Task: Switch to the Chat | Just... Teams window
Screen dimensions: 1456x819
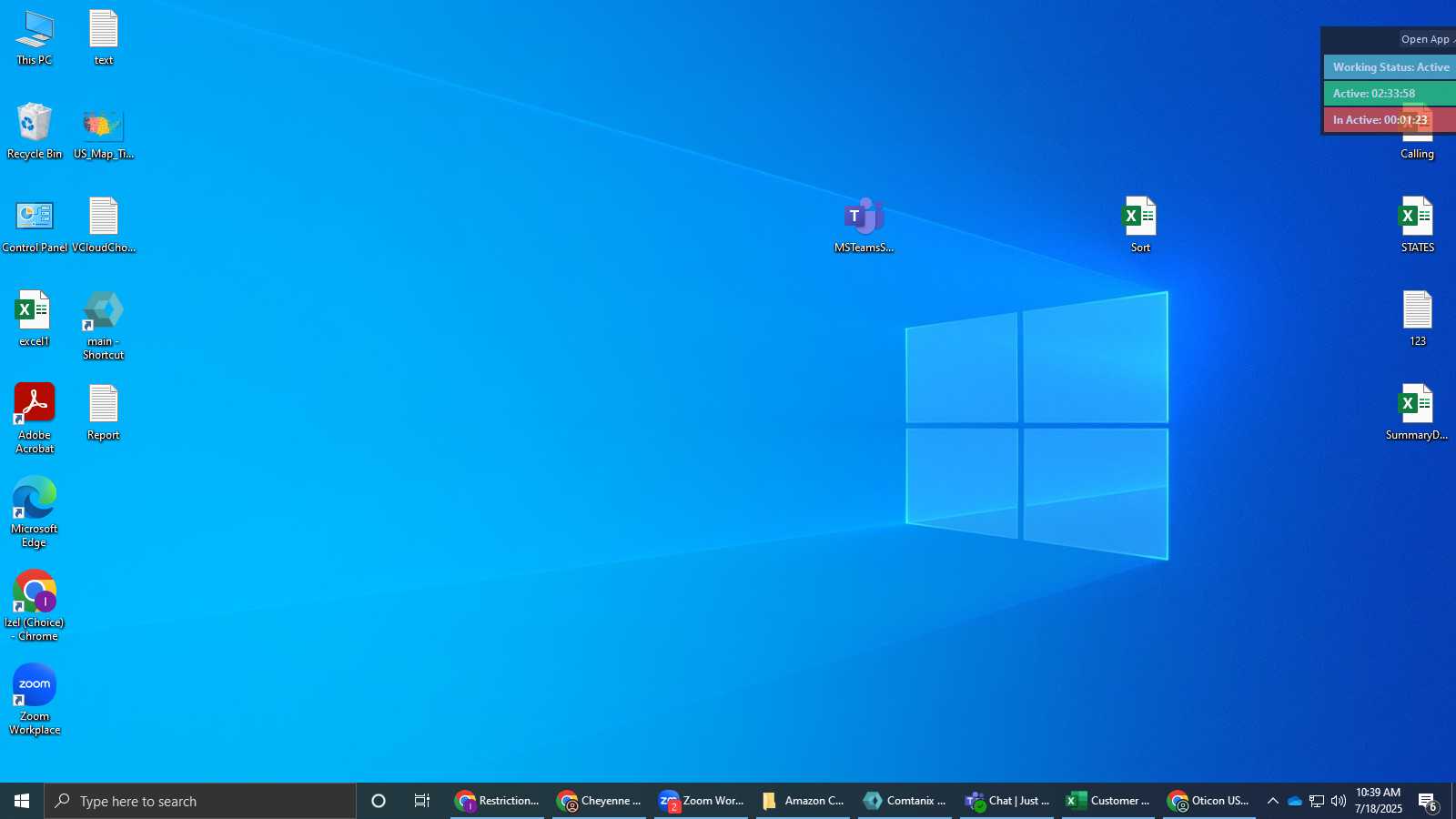Action: [1006, 801]
